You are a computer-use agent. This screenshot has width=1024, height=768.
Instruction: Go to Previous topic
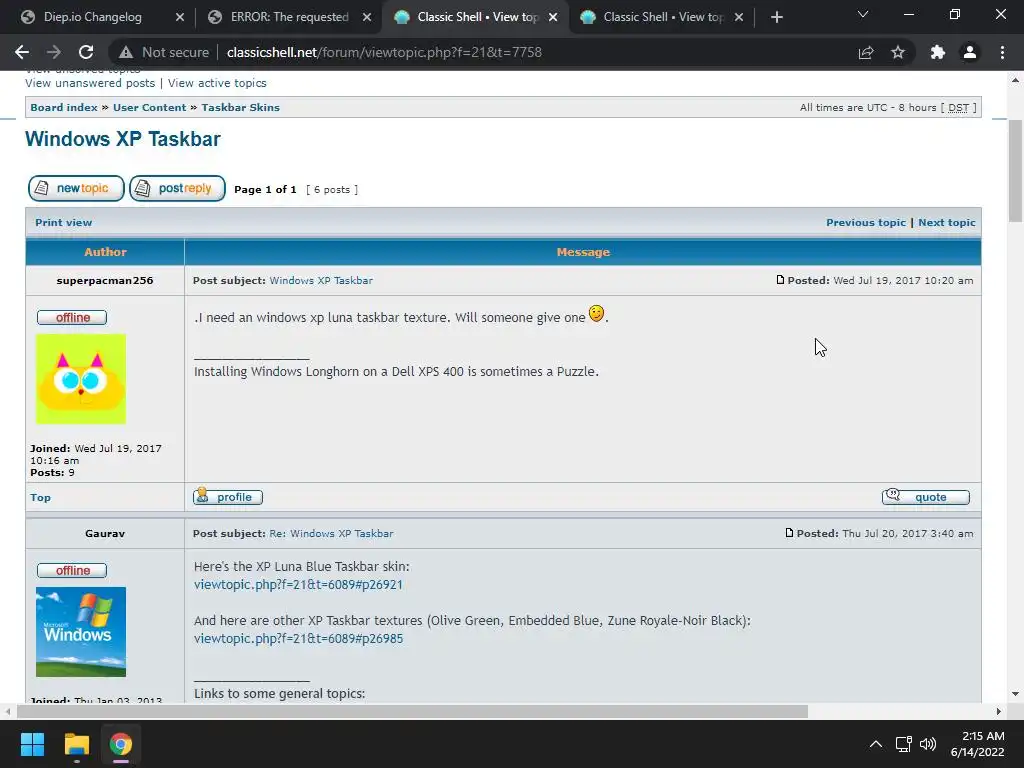tap(866, 223)
